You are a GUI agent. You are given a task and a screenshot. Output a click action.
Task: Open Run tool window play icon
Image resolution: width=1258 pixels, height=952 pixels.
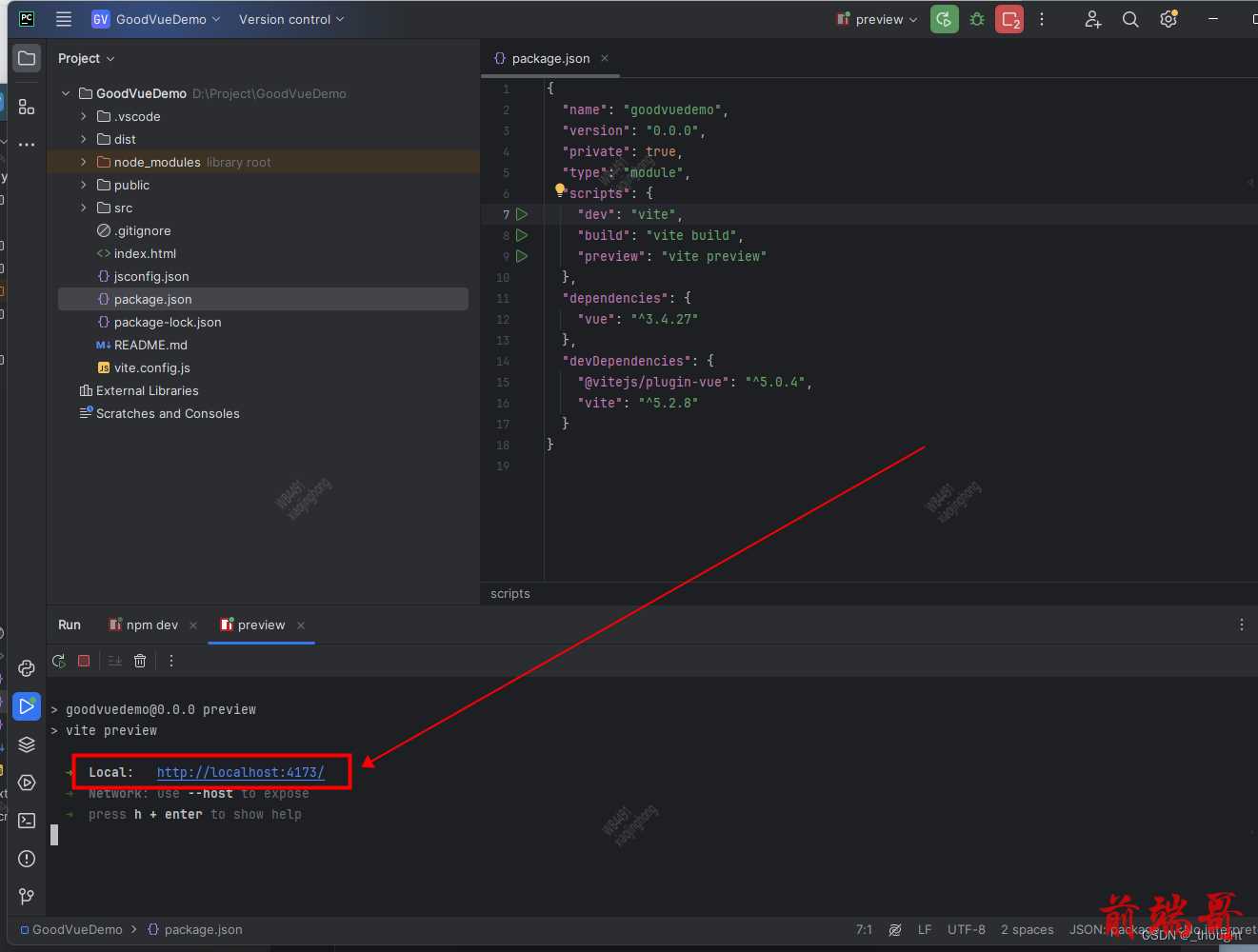coord(27,706)
